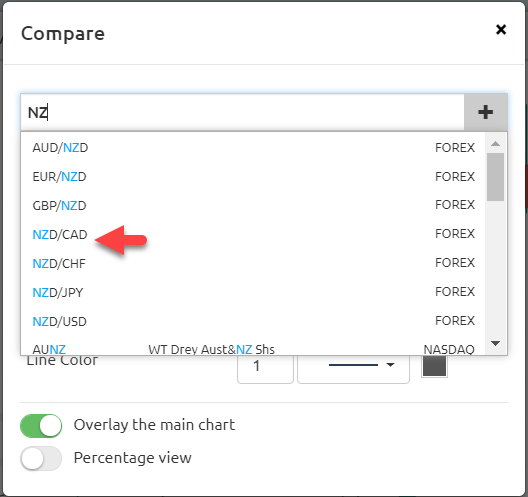Image resolution: width=528 pixels, height=497 pixels.
Task: Select NZD/USD forex pair
Action: click(x=253, y=321)
